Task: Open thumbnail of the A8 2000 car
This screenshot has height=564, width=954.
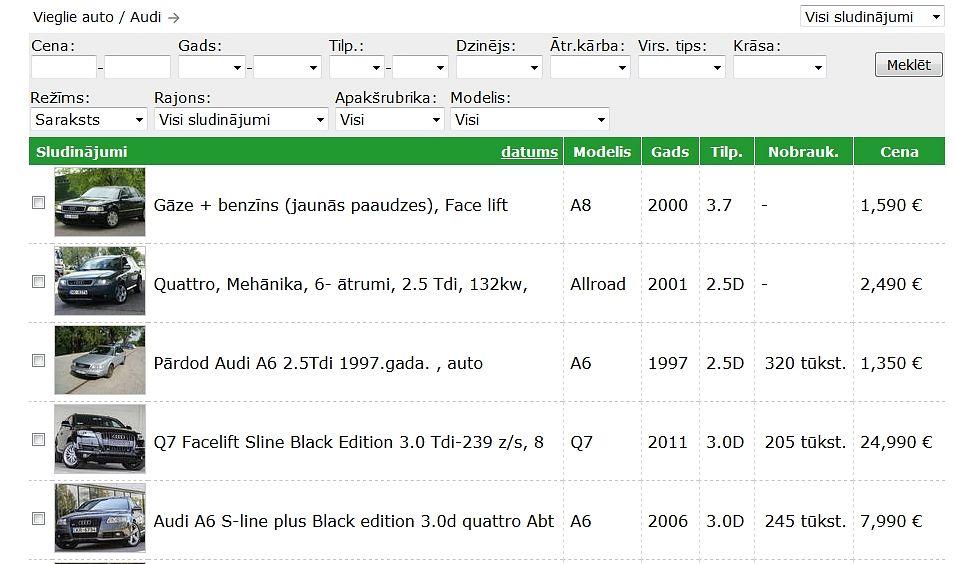Action: [100, 202]
